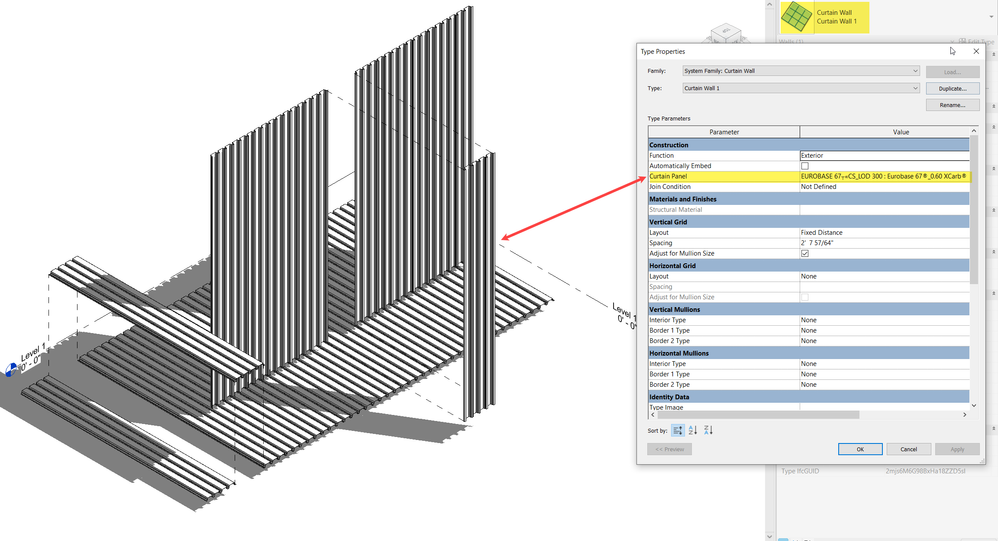Click the Type Image parameter row
Image resolution: width=998 pixels, height=541 pixels.
tap(808, 407)
